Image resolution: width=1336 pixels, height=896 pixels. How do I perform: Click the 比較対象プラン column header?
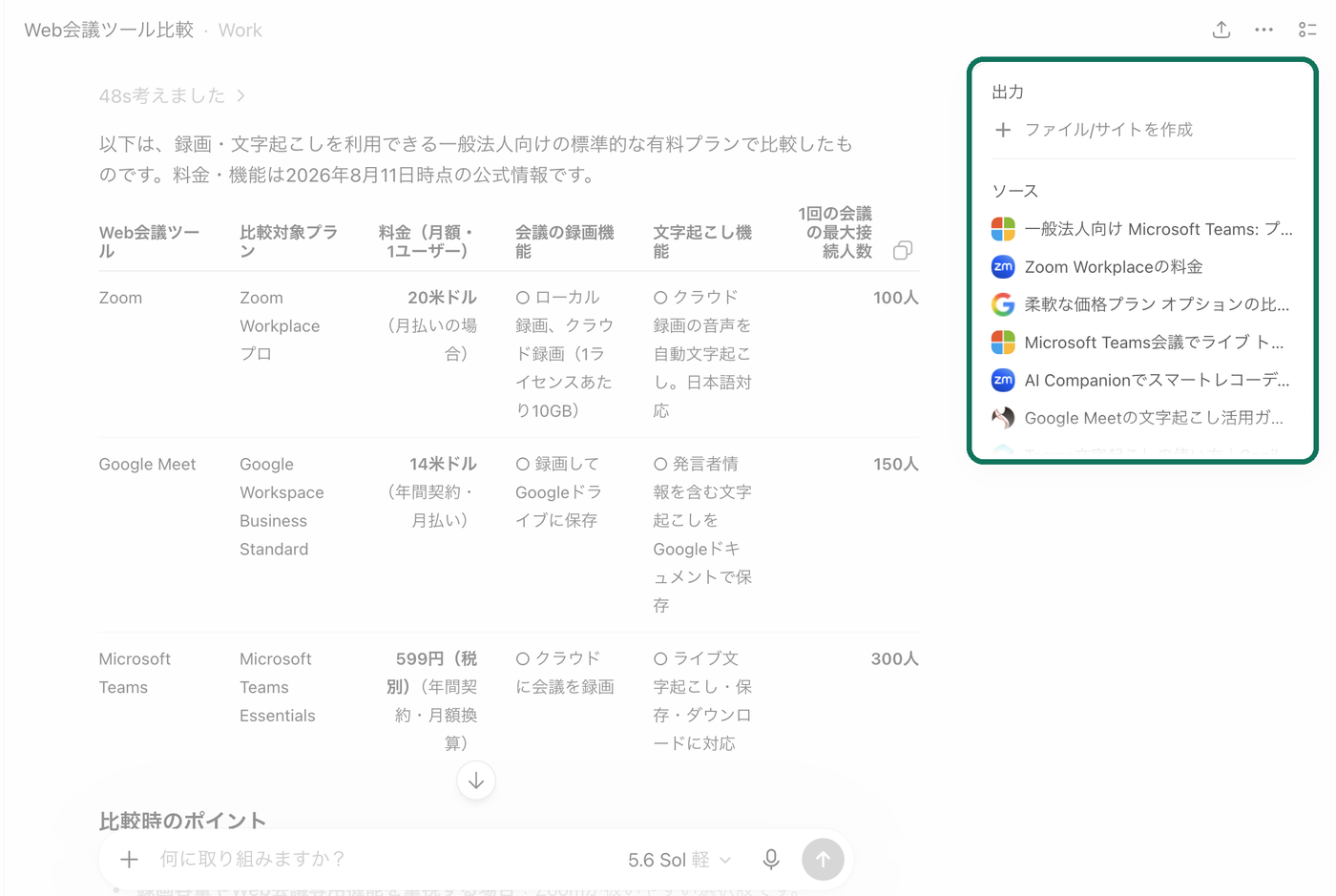[x=288, y=241]
